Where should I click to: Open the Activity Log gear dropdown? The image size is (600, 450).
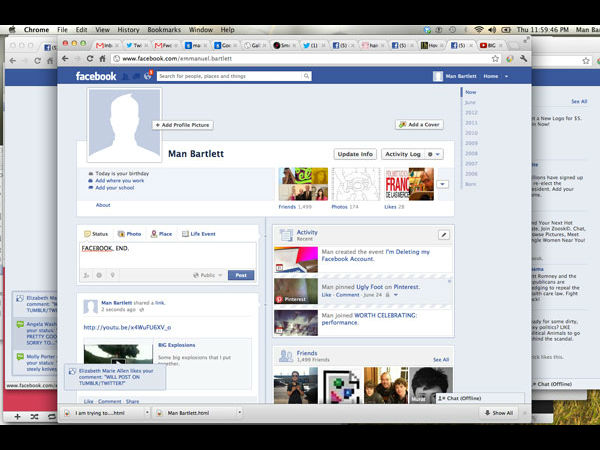(x=434, y=154)
